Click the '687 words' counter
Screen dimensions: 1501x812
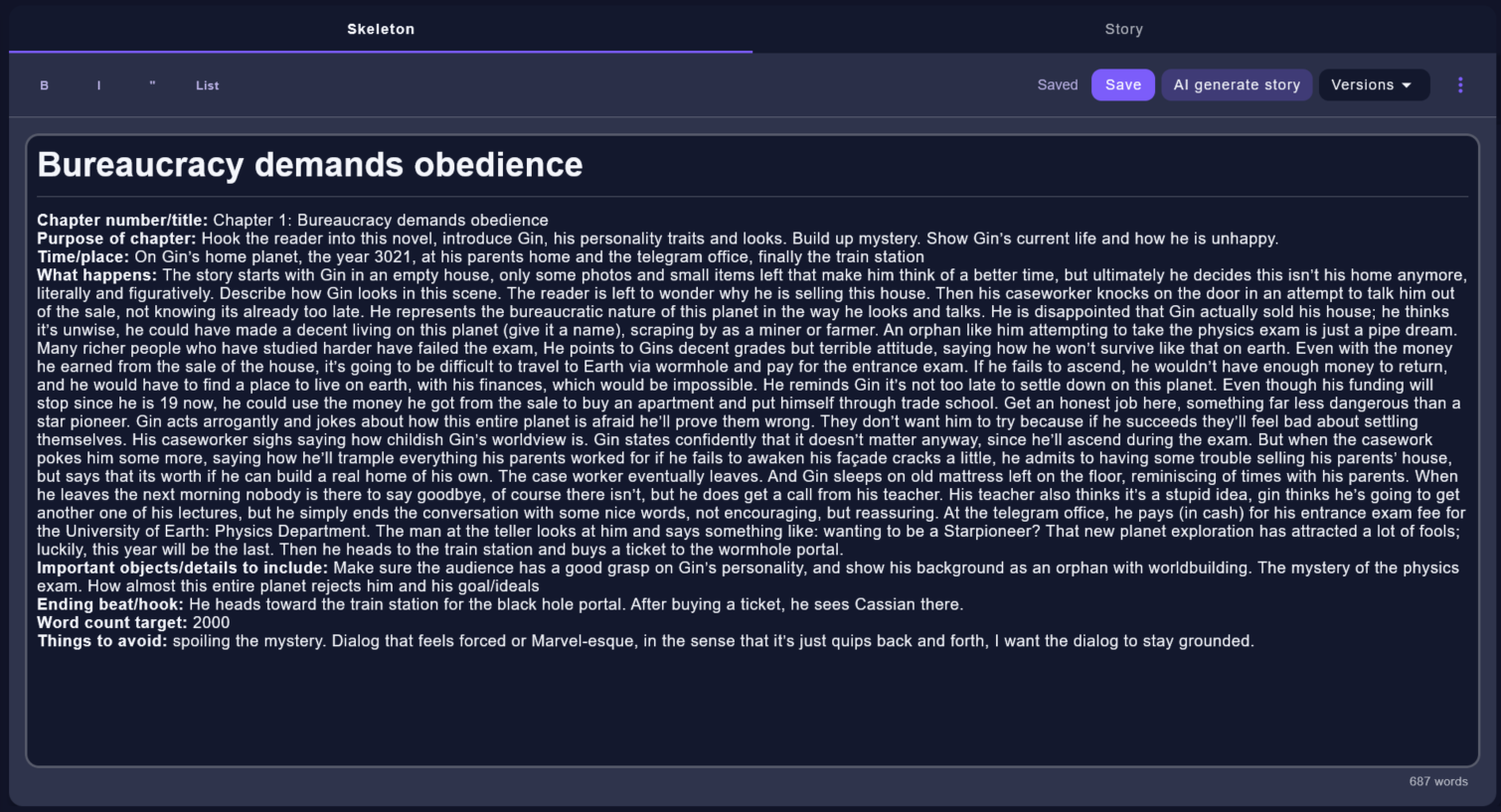click(x=1437, y=781)
